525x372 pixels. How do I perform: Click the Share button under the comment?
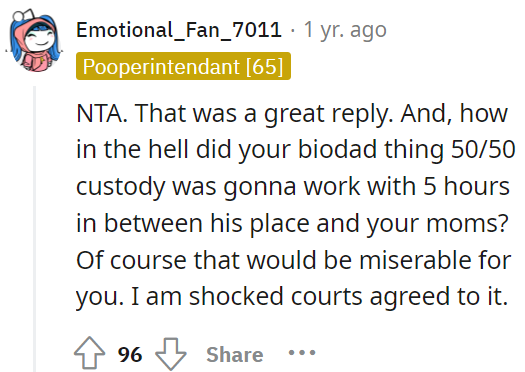(235, 355)
